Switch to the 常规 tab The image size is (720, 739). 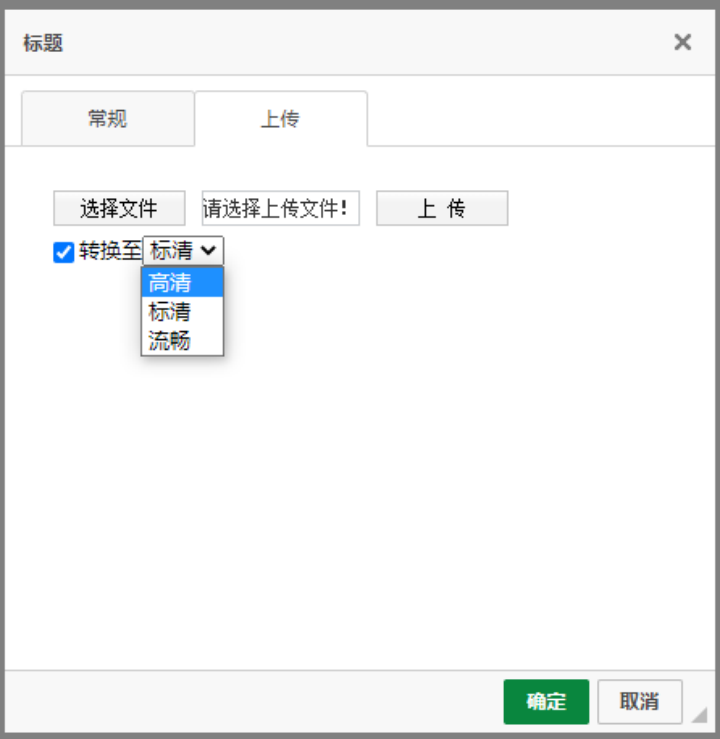coord(107,119)
